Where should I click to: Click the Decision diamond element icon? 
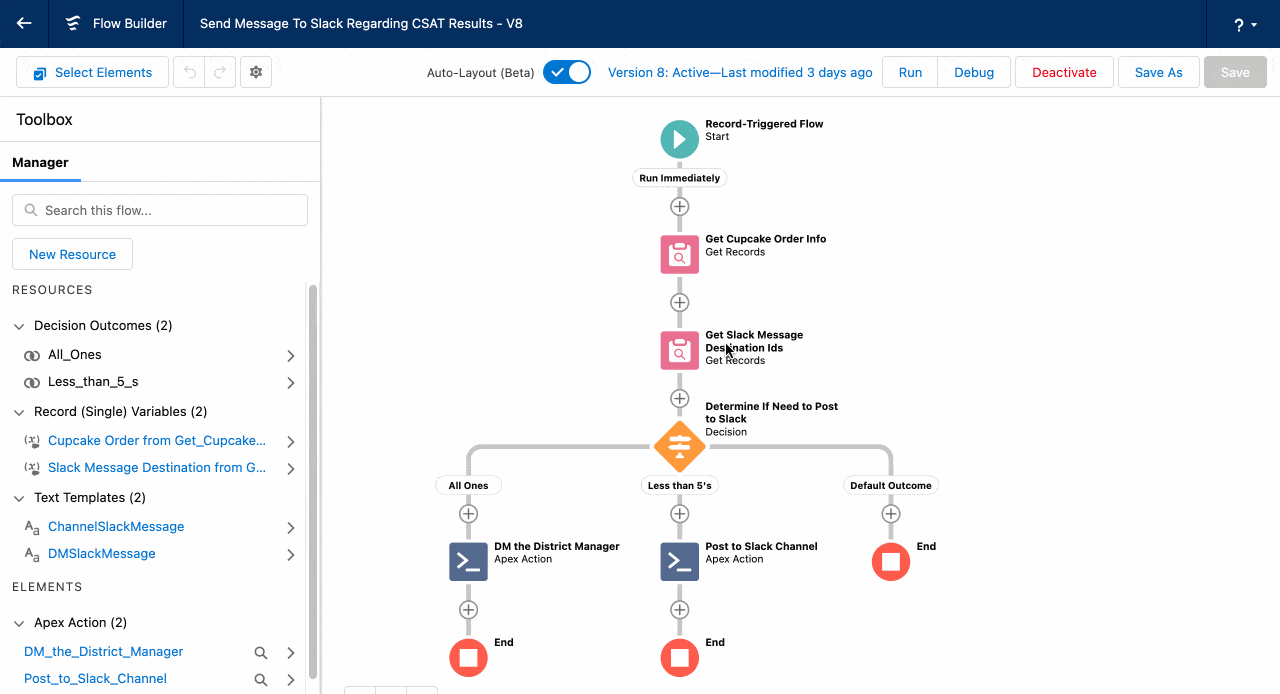pos(680,446)
